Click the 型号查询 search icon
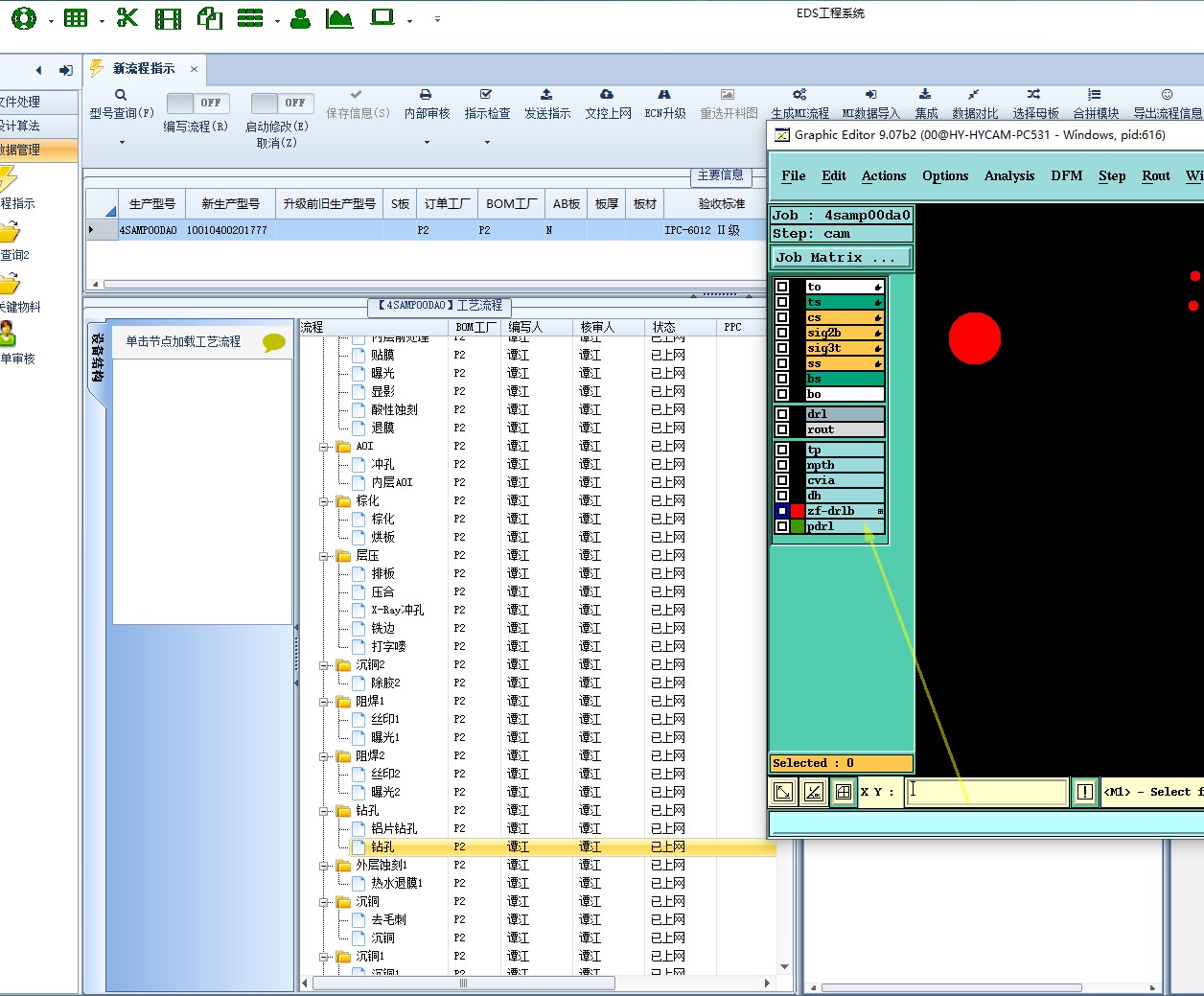The image size is (1204, 996). coord(121,95)
